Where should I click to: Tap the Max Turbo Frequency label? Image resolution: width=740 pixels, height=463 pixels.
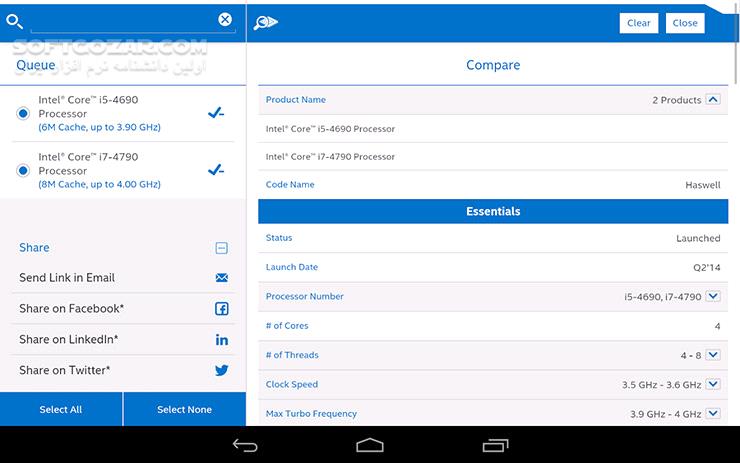point(311,413)
